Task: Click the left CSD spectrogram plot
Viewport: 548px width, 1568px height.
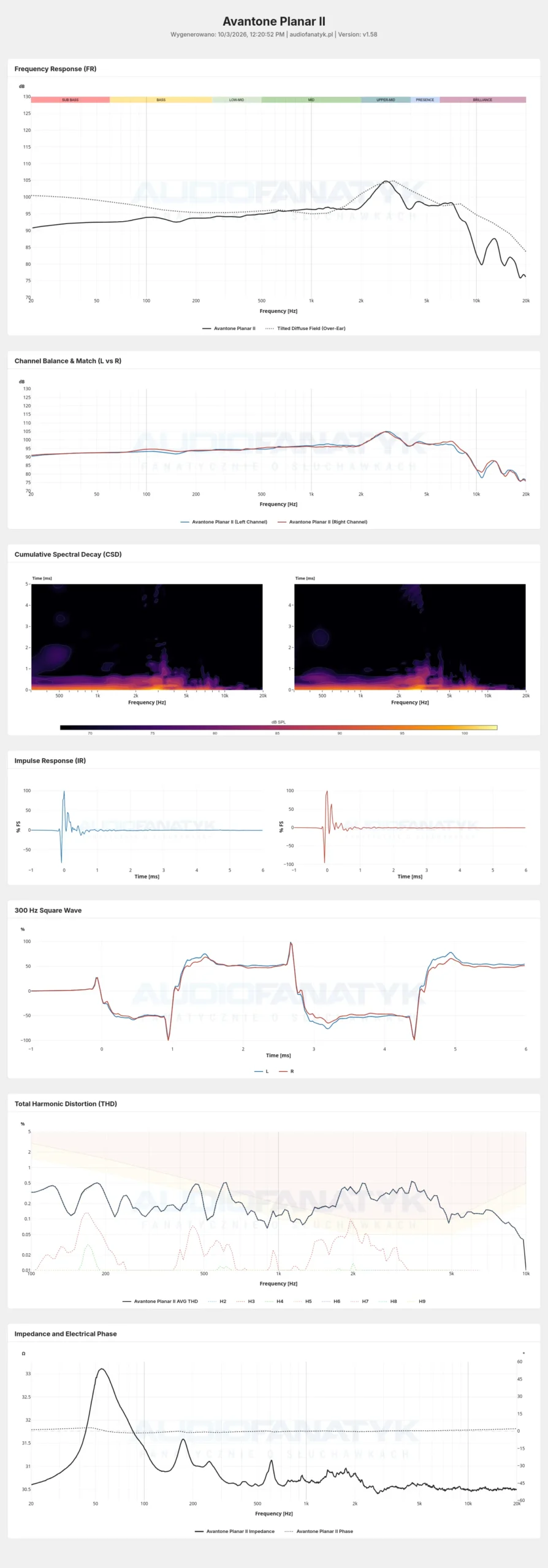Action: pyautogui.click(x=147, y=637)
